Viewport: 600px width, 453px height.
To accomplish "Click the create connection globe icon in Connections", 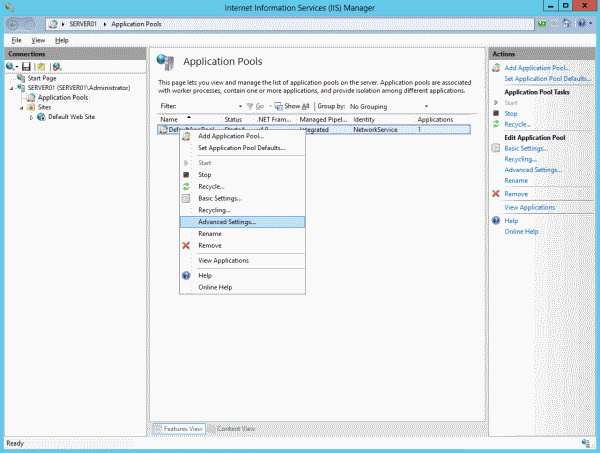I will click(10, 67).
